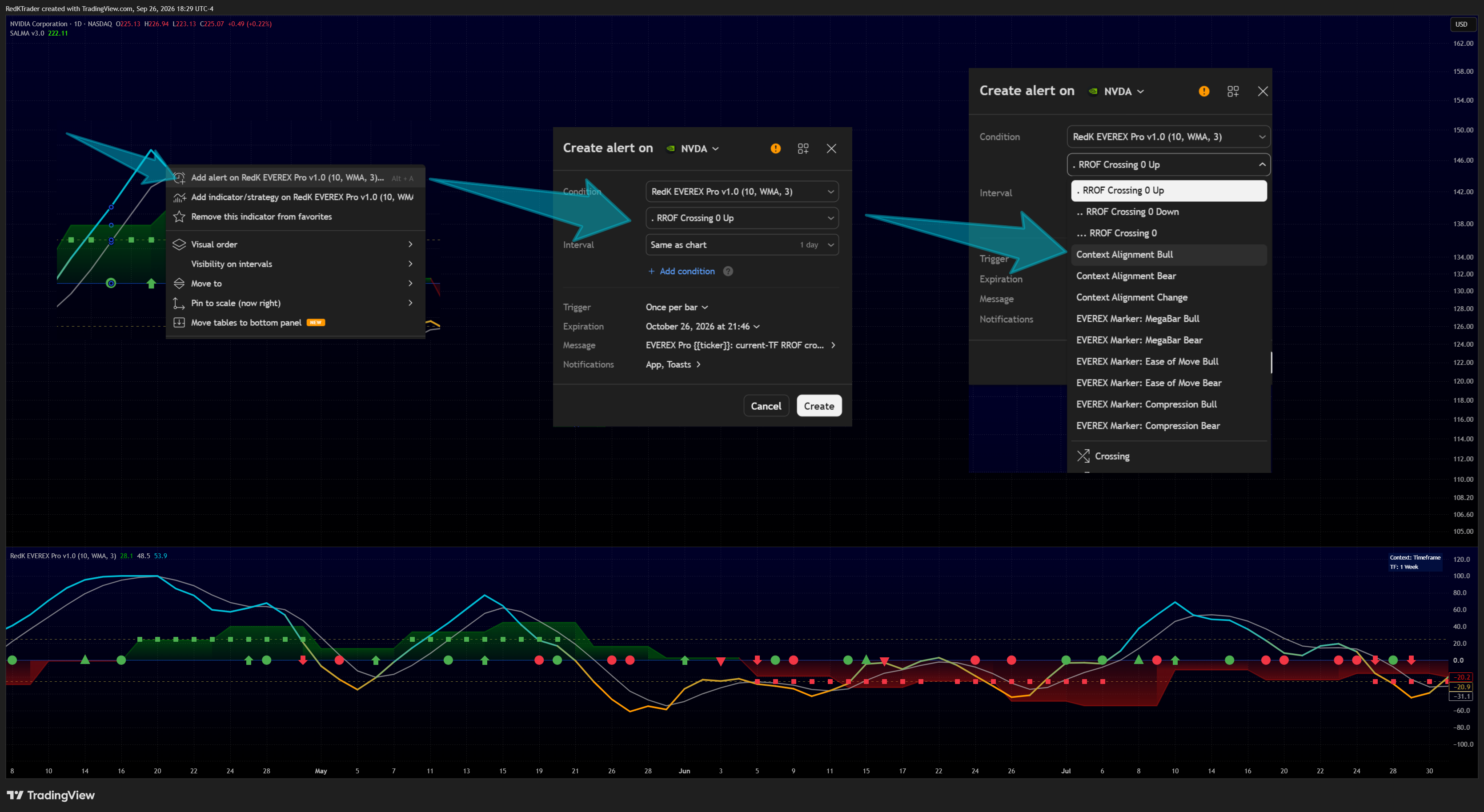Screen dimensions: 1484x812
Task: Select Context Alignment Change option
Action: [1169, 298]
